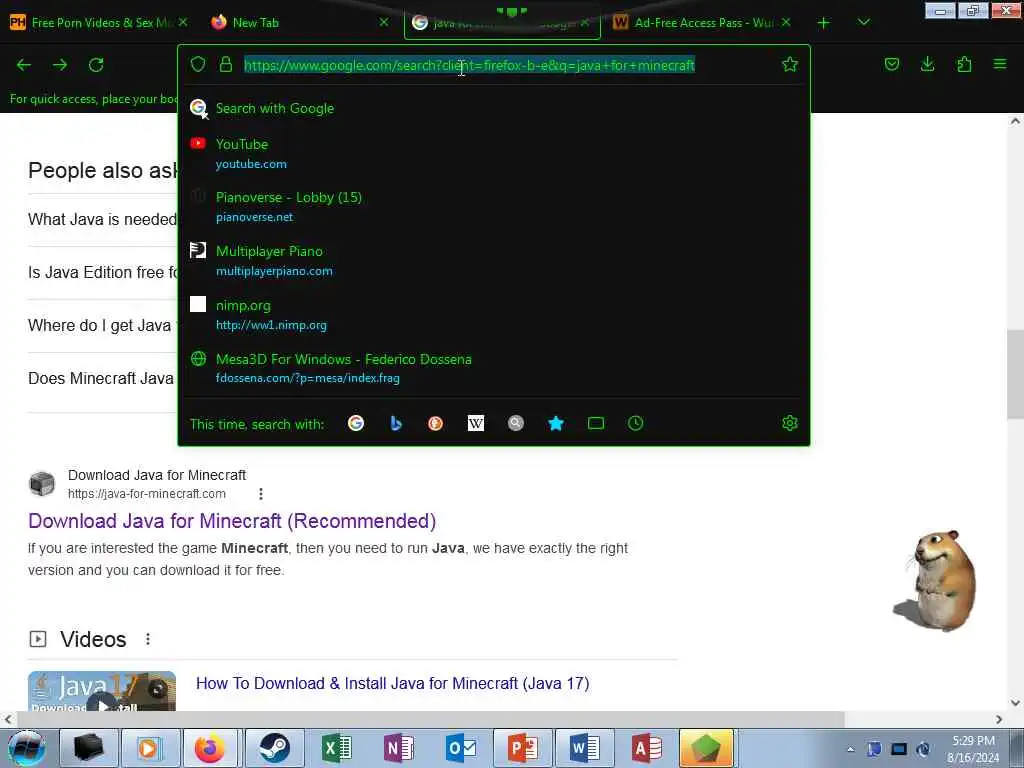Search this time with the gray magnifier engine
The image size is (1024, 768).
pyautogui.click(x=516, y=423)
